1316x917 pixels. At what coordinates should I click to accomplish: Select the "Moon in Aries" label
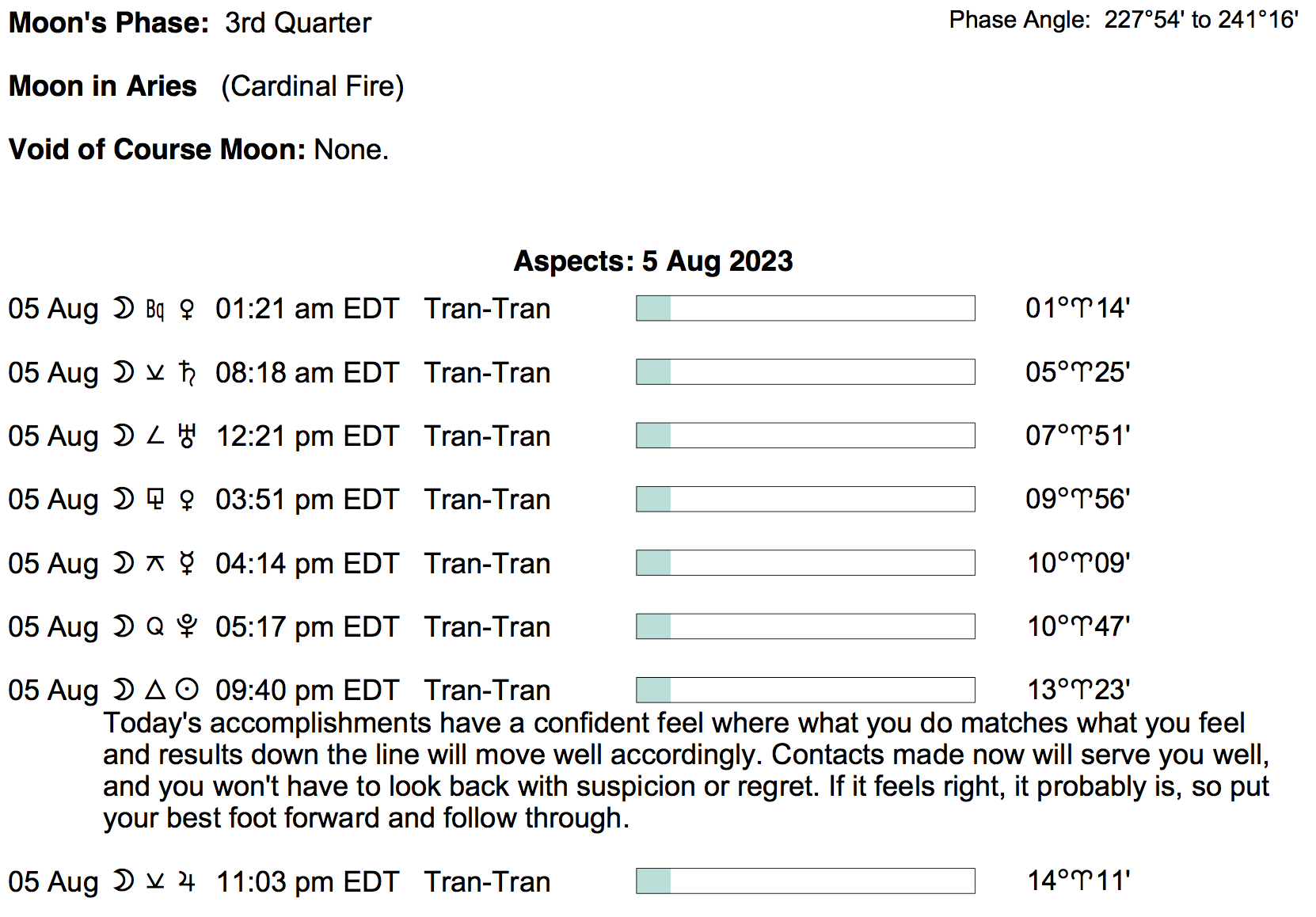pyautogui.click(x=103, y=86)
